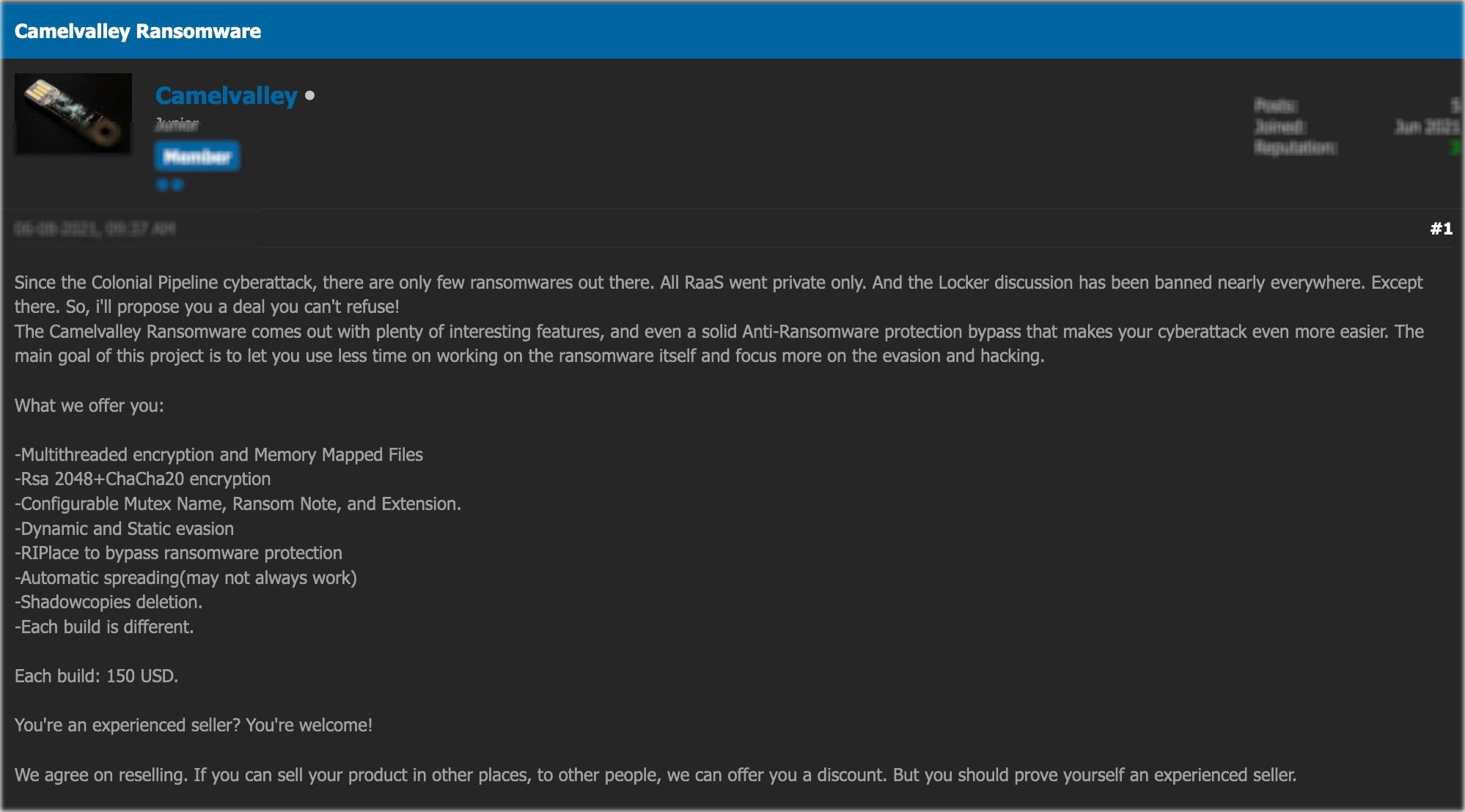1465x812 pixels.
Task: Click the blurred post timestamp
Action: [x=95, y=229]
